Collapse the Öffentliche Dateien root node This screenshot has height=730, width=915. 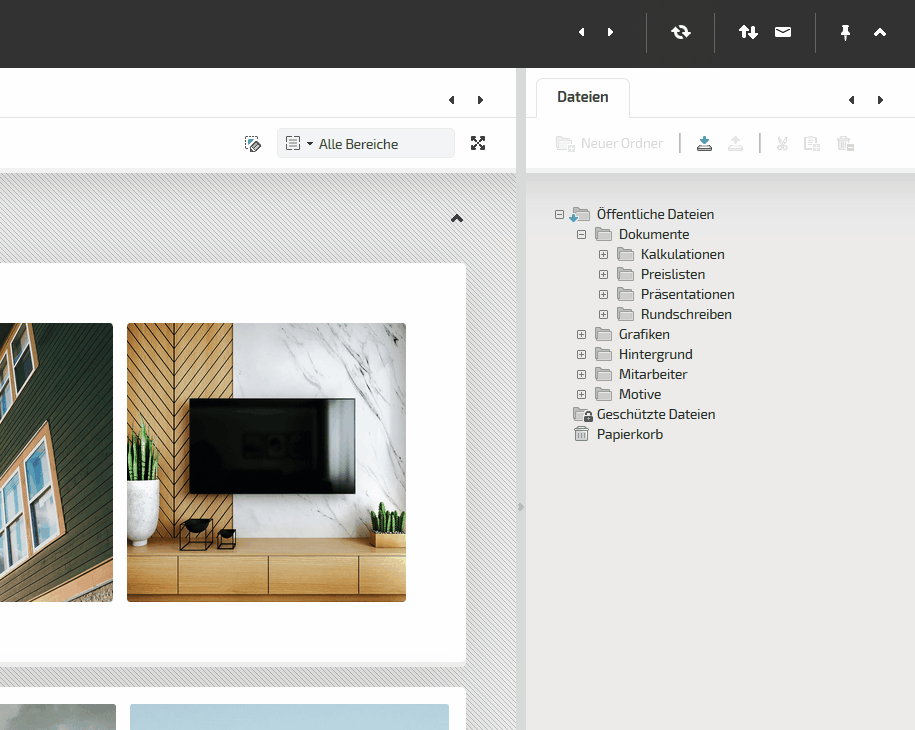pos(559,214)
